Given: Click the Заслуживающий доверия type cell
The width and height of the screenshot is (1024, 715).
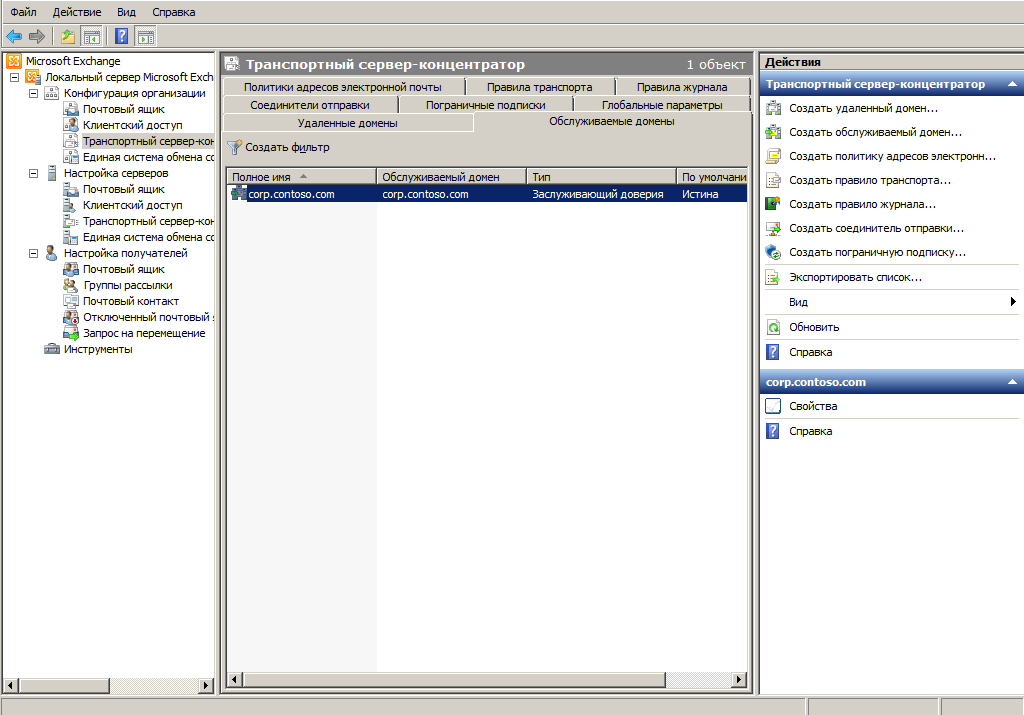Looking at the screenshot, I should (598, 194).
